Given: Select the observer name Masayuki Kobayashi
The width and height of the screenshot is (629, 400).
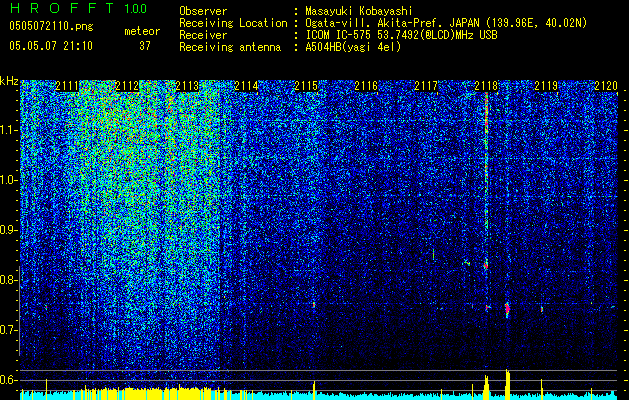Looking at the screenshot, I should pos(359,11).
